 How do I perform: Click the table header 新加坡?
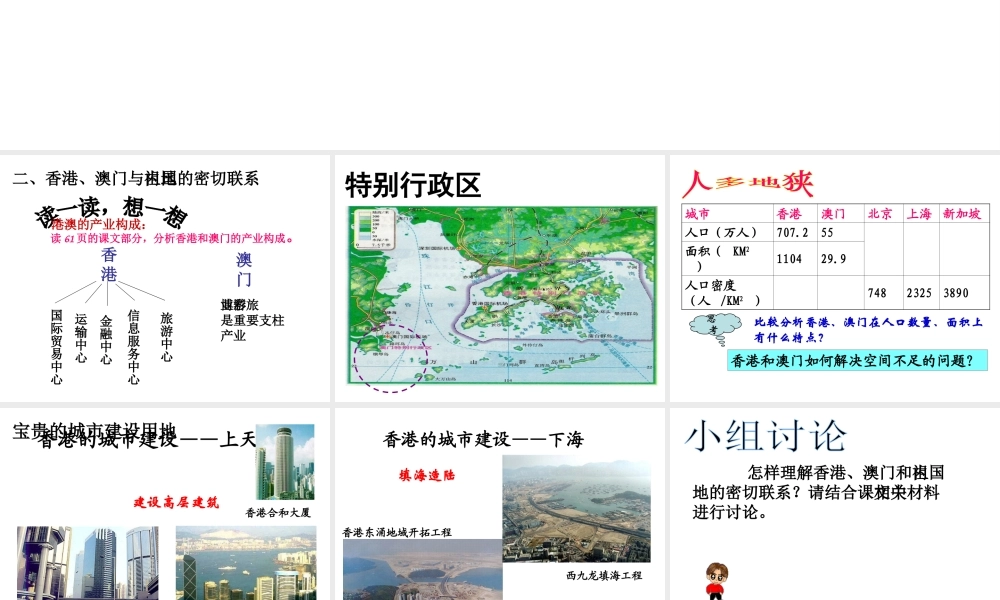(962, 214)
